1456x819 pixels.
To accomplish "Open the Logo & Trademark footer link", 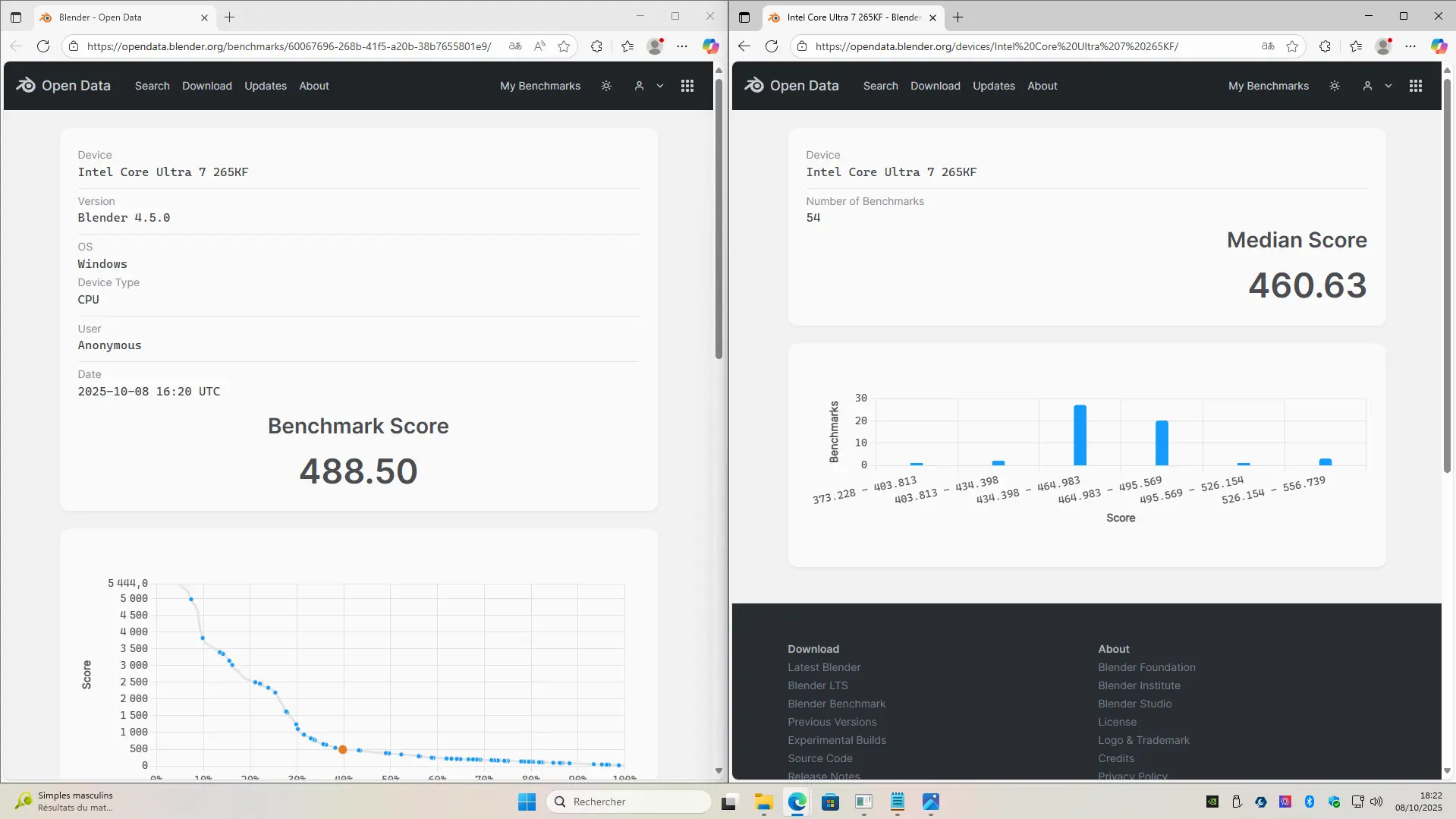I will tap(1143, 740).
